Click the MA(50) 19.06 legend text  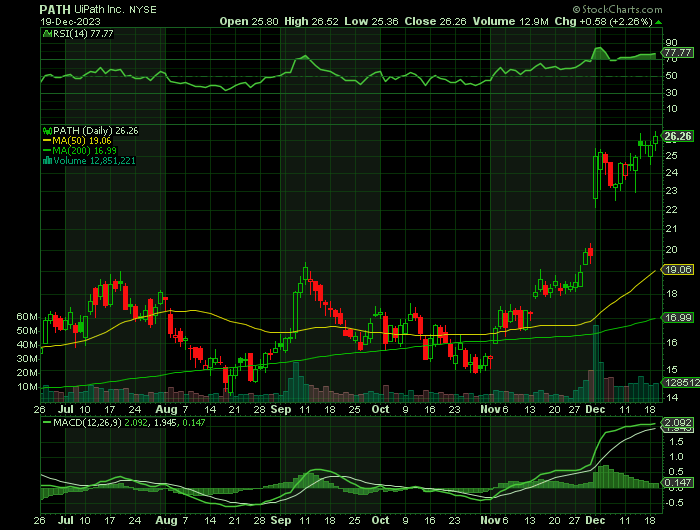pyautogui.click(x=82, y=141)
